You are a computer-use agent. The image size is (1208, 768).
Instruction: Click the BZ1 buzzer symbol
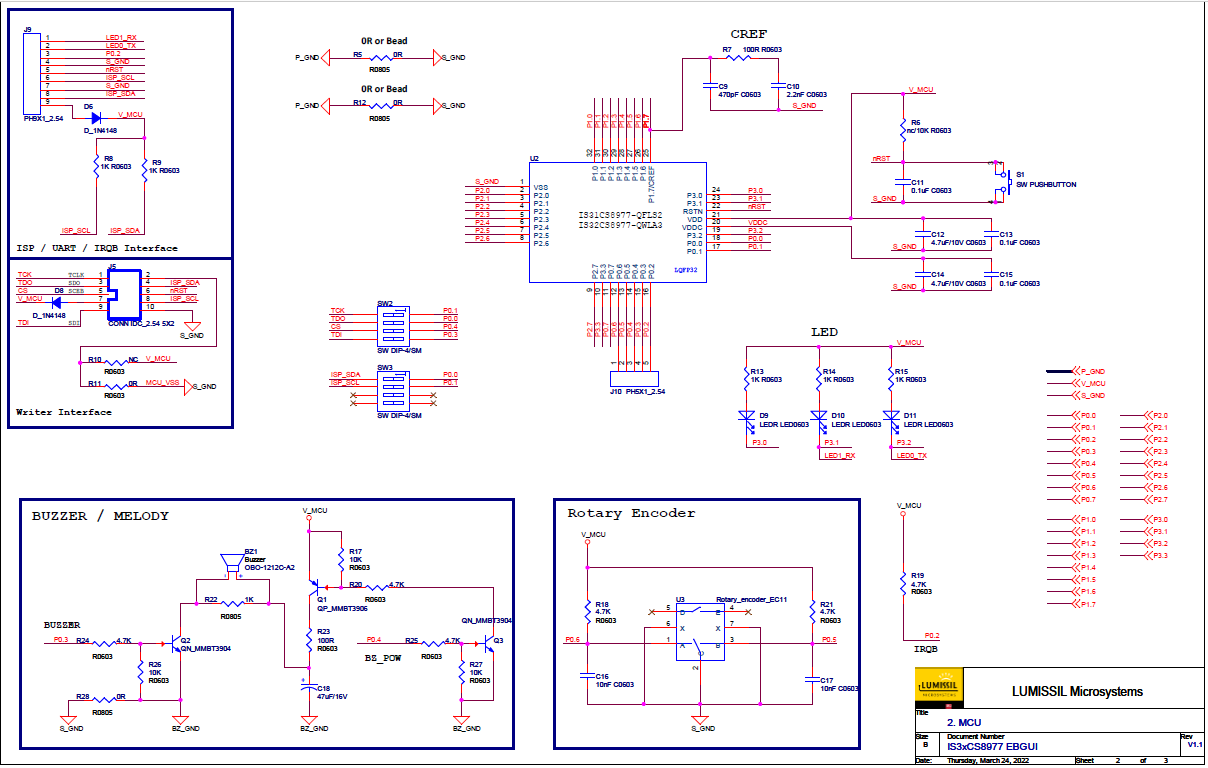tap(232, 568)
